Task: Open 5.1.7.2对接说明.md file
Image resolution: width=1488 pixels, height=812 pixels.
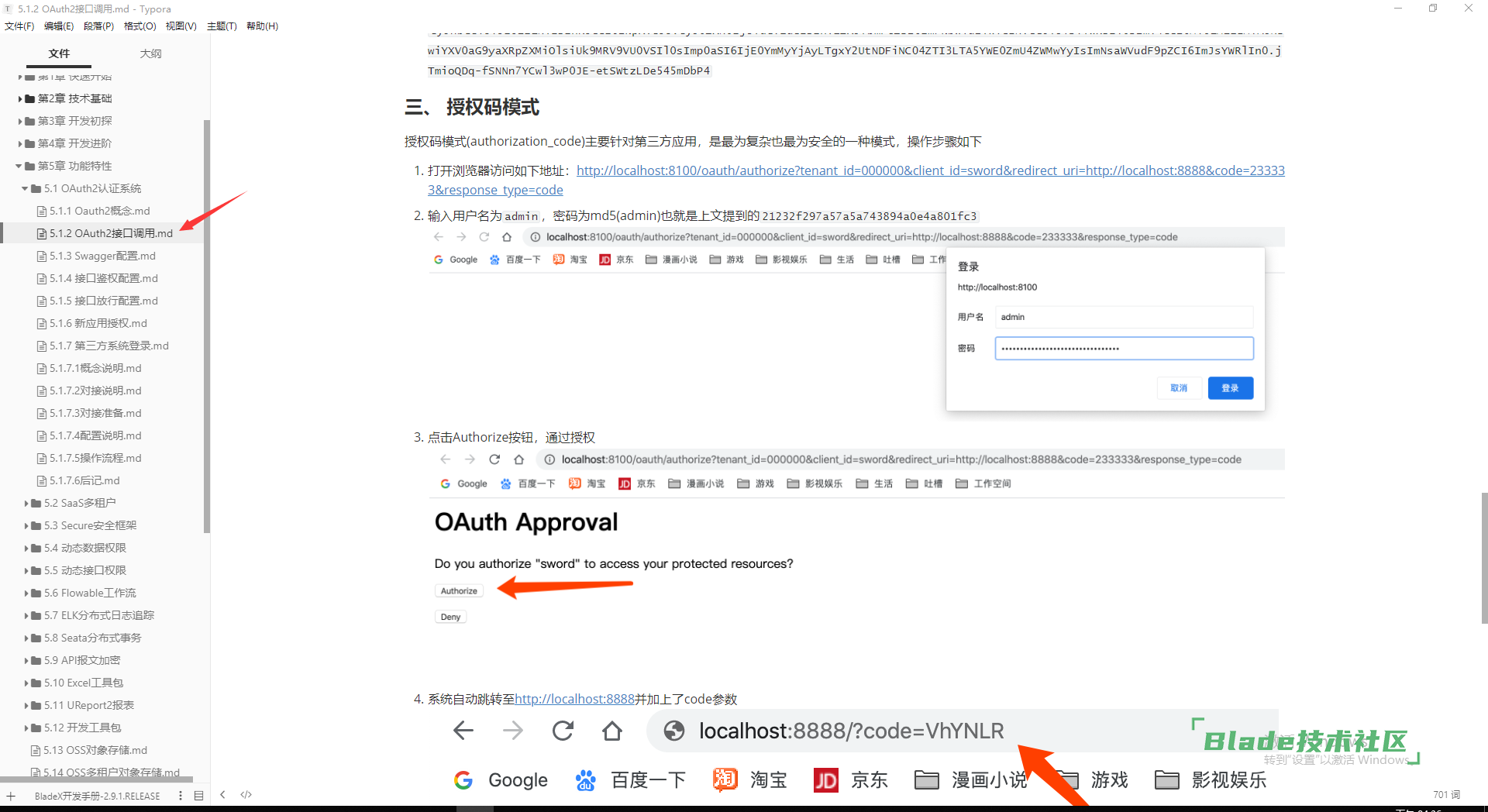Action: (95, 391)
